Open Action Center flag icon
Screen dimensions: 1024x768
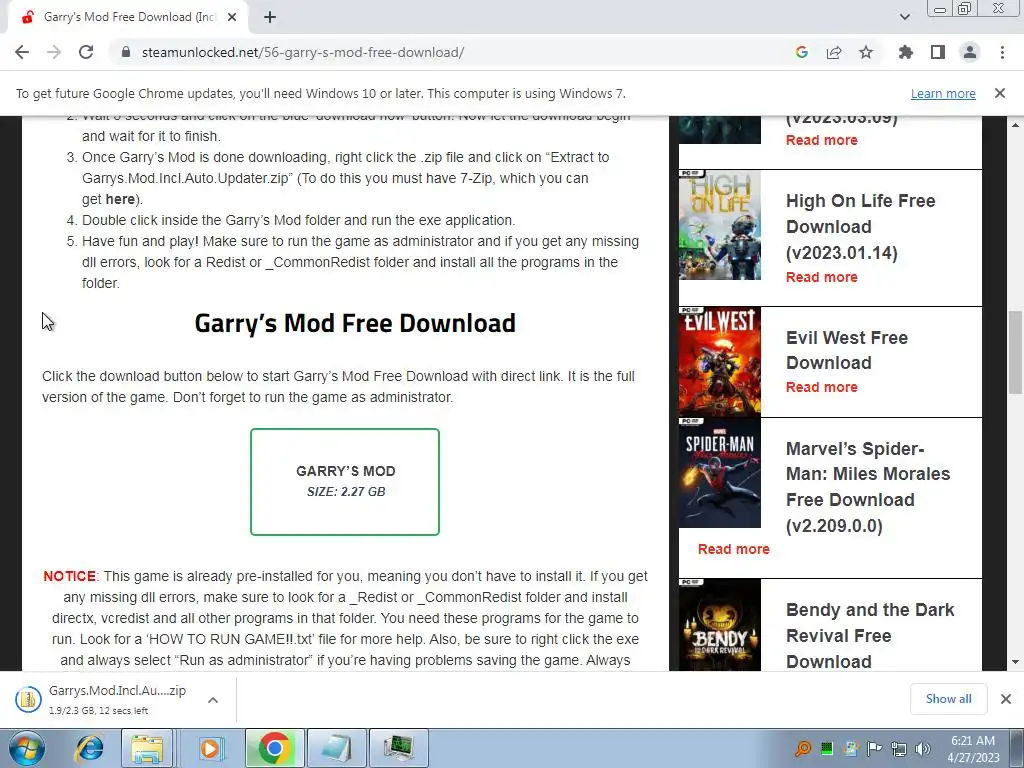pyautogui.click(x=874, y=749)
